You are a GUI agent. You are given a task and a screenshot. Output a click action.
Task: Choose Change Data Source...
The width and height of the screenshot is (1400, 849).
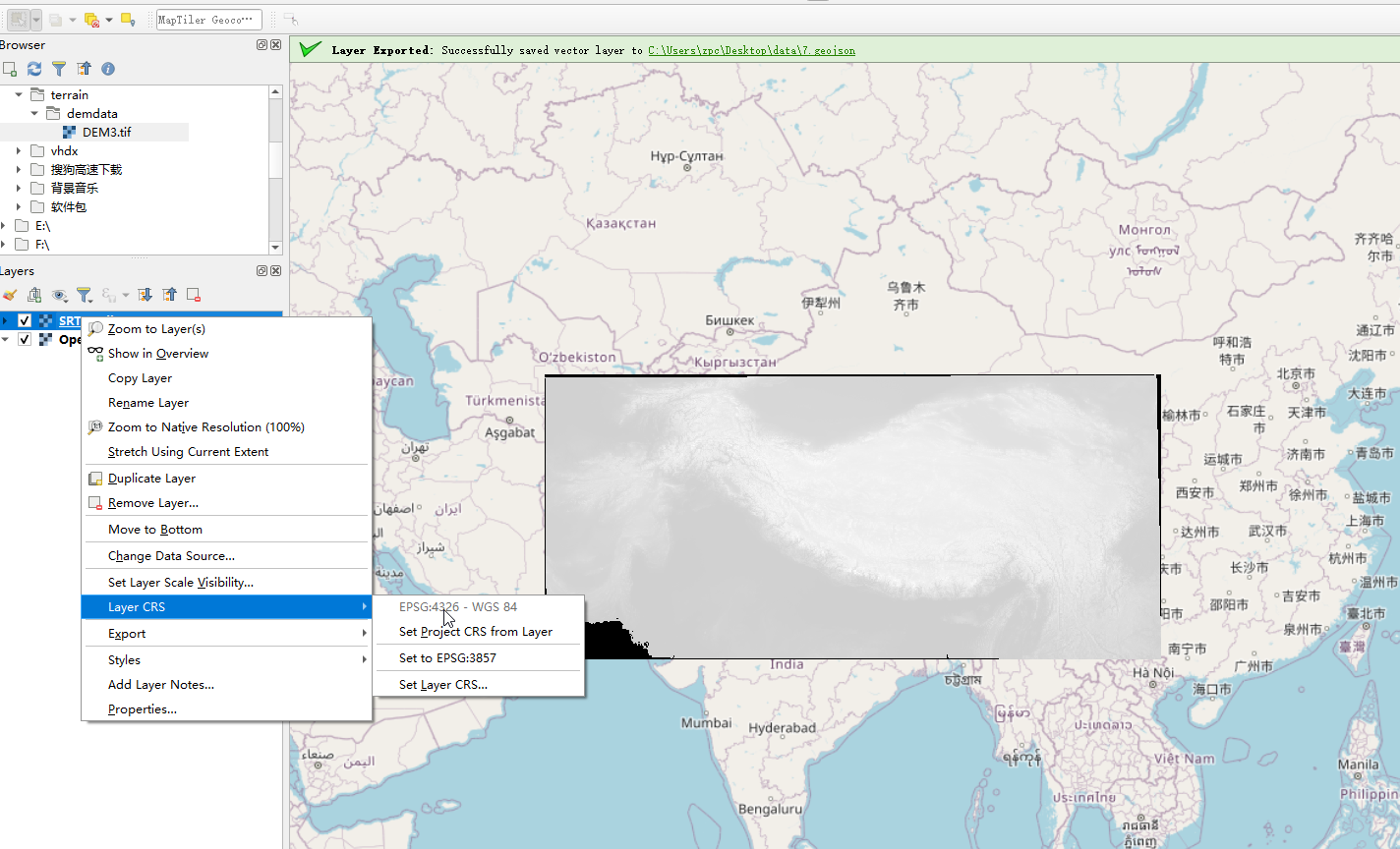pos(226,556)
